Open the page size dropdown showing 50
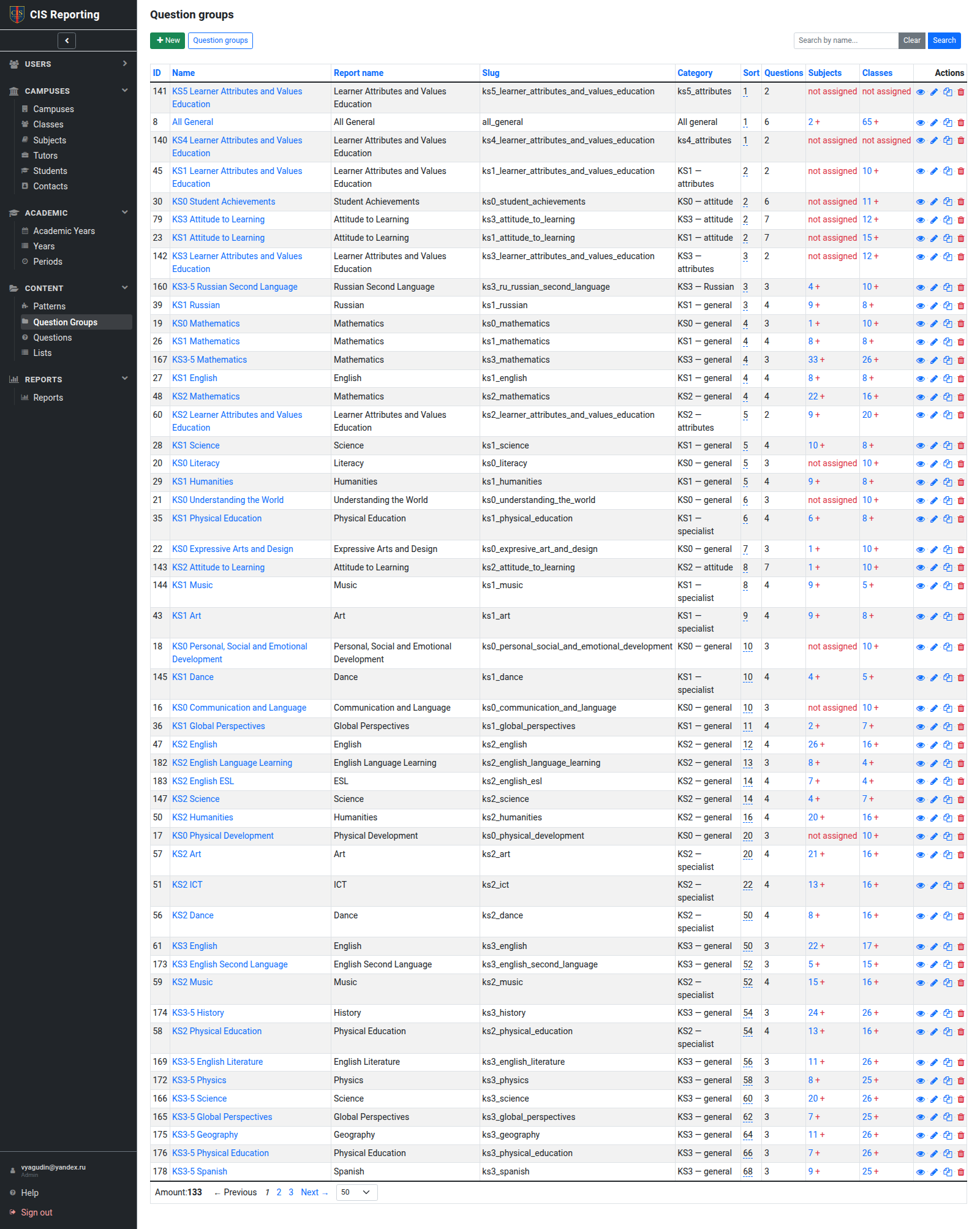Image resolution: width=980 pixels, height=1229 pixels. [356, 1192]
